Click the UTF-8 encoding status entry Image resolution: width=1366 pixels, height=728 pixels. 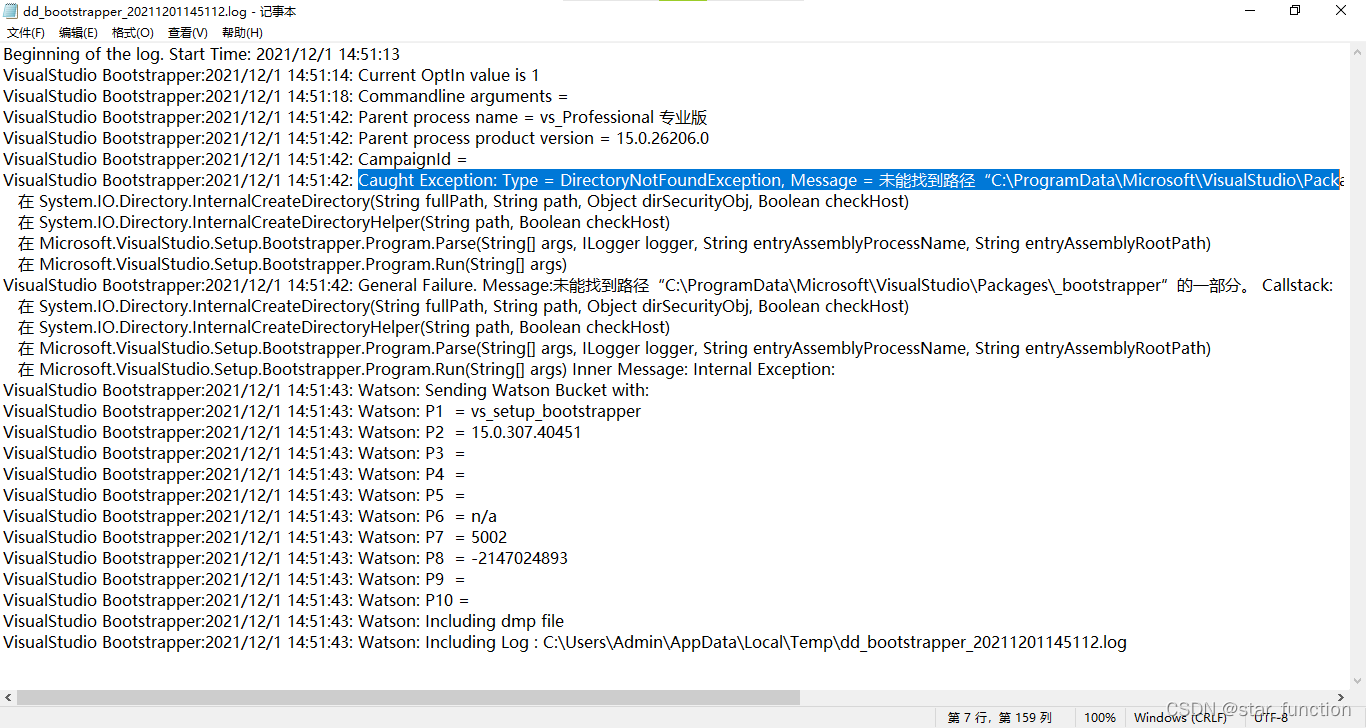[x=1271, y=717]
